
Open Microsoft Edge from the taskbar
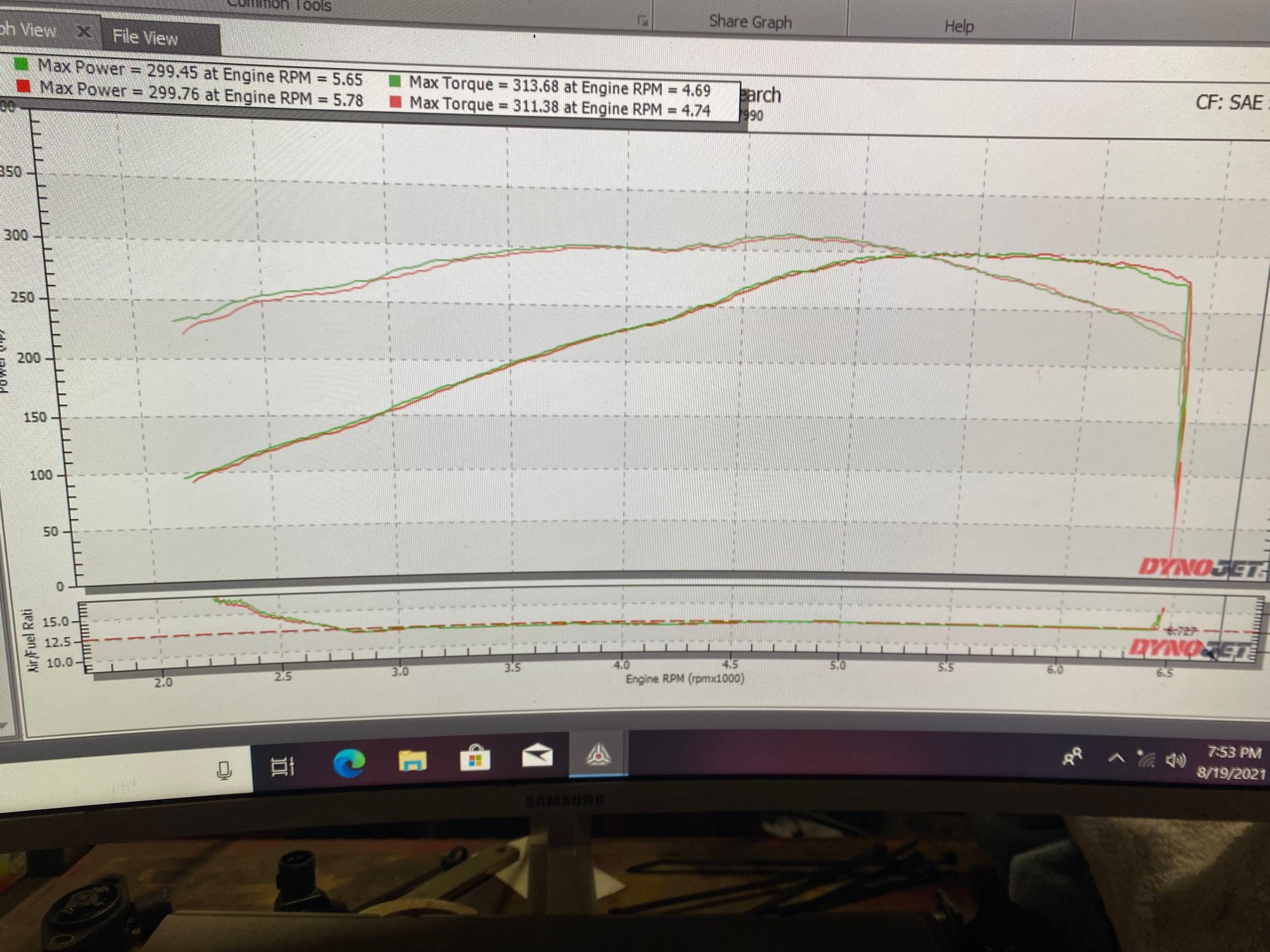(349, 762)
